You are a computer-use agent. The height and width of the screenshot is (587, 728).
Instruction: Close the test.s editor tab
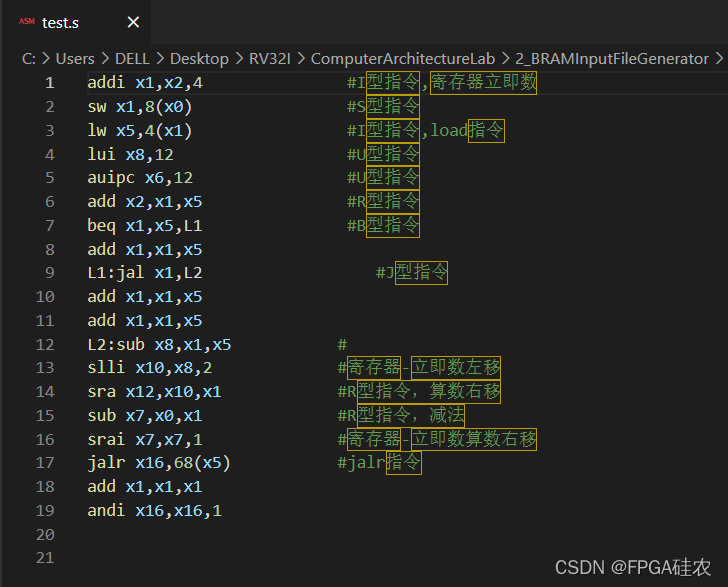(x=133, y=22)
